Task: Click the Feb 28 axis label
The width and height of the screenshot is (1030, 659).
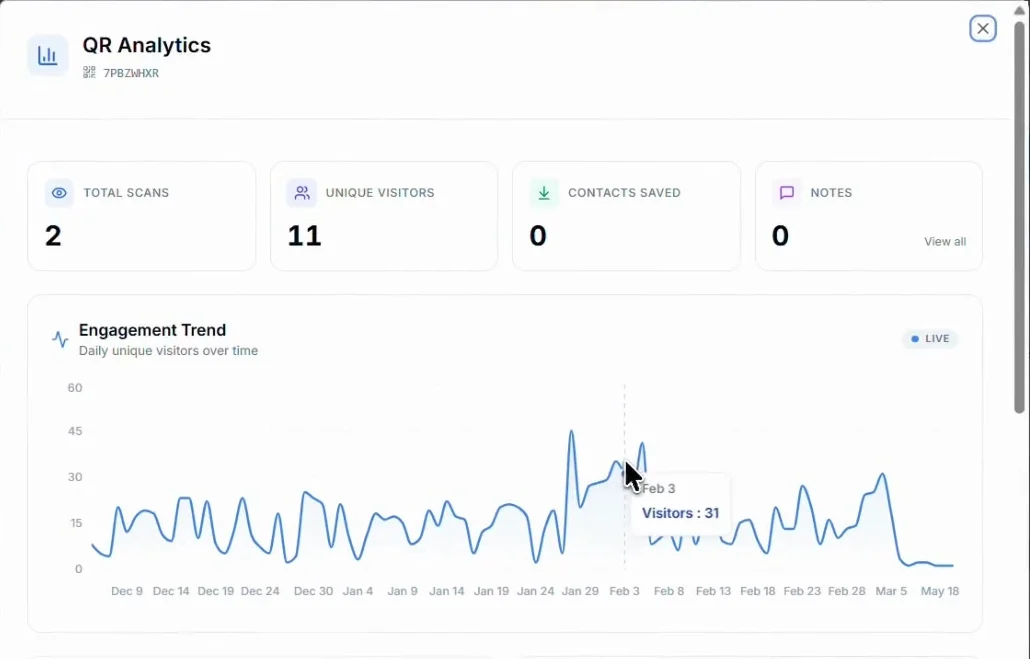Action: click(847, 591)
